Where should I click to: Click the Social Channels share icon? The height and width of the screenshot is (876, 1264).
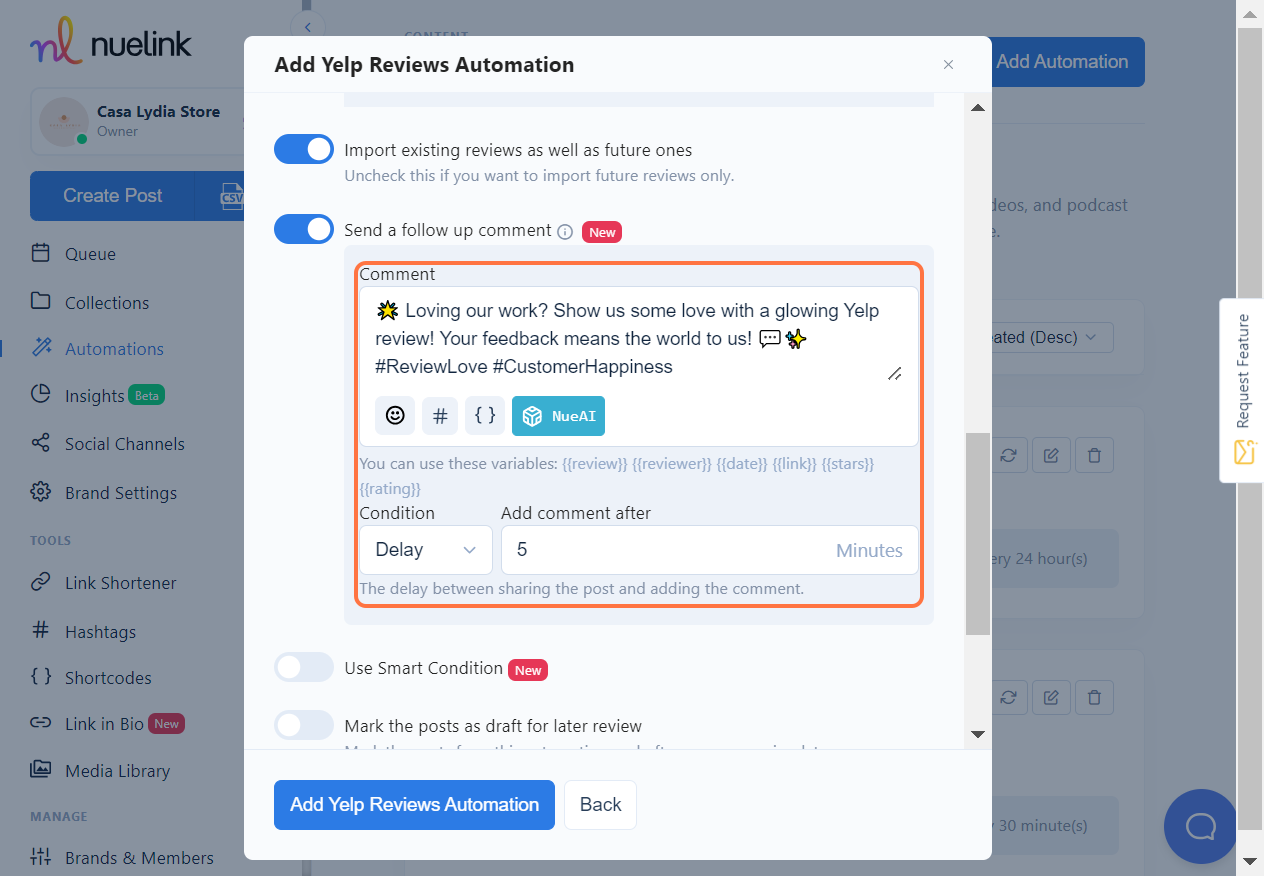pos(41,443)
